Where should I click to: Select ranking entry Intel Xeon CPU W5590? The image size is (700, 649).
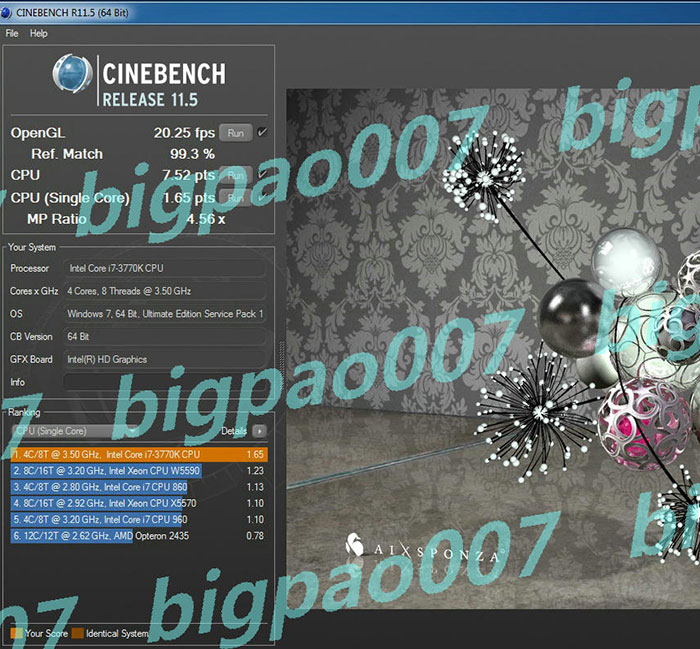pyautogui.click(x=139, y=470)
